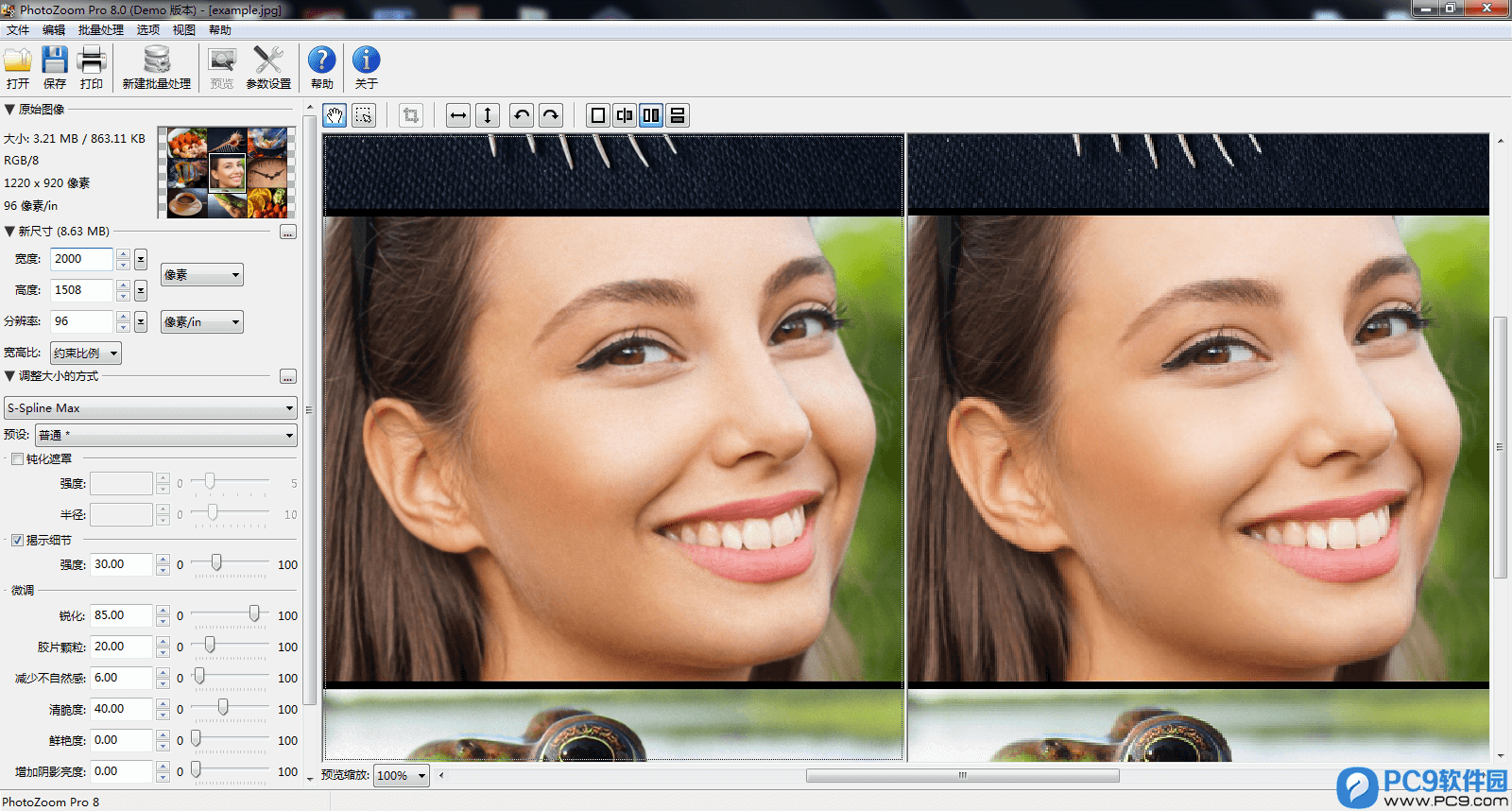1512x811 pixels.
Task: Uncheck the 揭示细节 reveal detail checkbox
Action: point(17,541)
